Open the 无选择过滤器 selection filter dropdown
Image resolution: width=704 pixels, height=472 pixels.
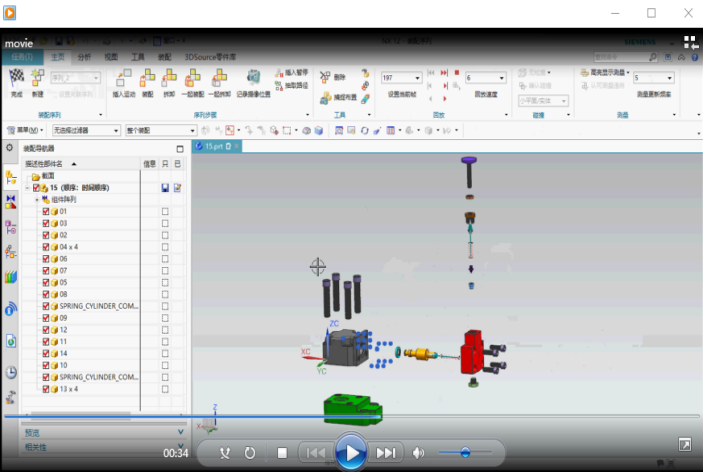[86, 130]
